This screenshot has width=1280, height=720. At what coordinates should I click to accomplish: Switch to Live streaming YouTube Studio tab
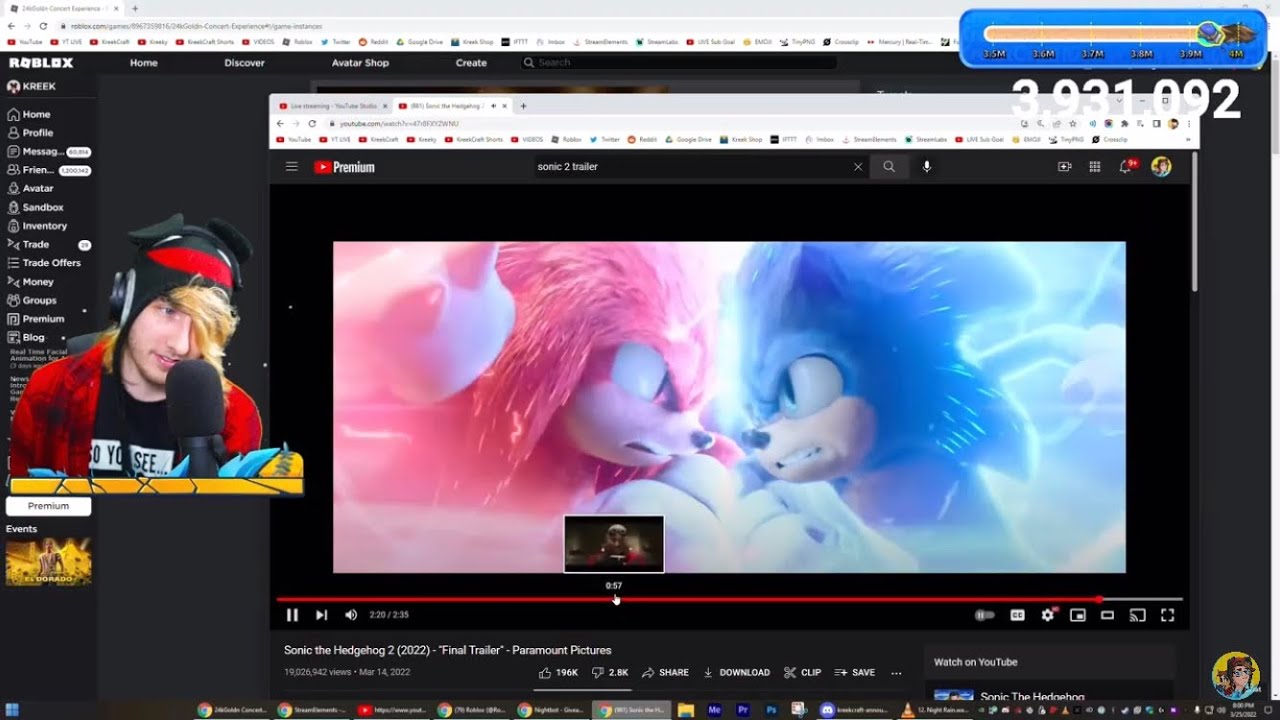(x=331, y=106)
